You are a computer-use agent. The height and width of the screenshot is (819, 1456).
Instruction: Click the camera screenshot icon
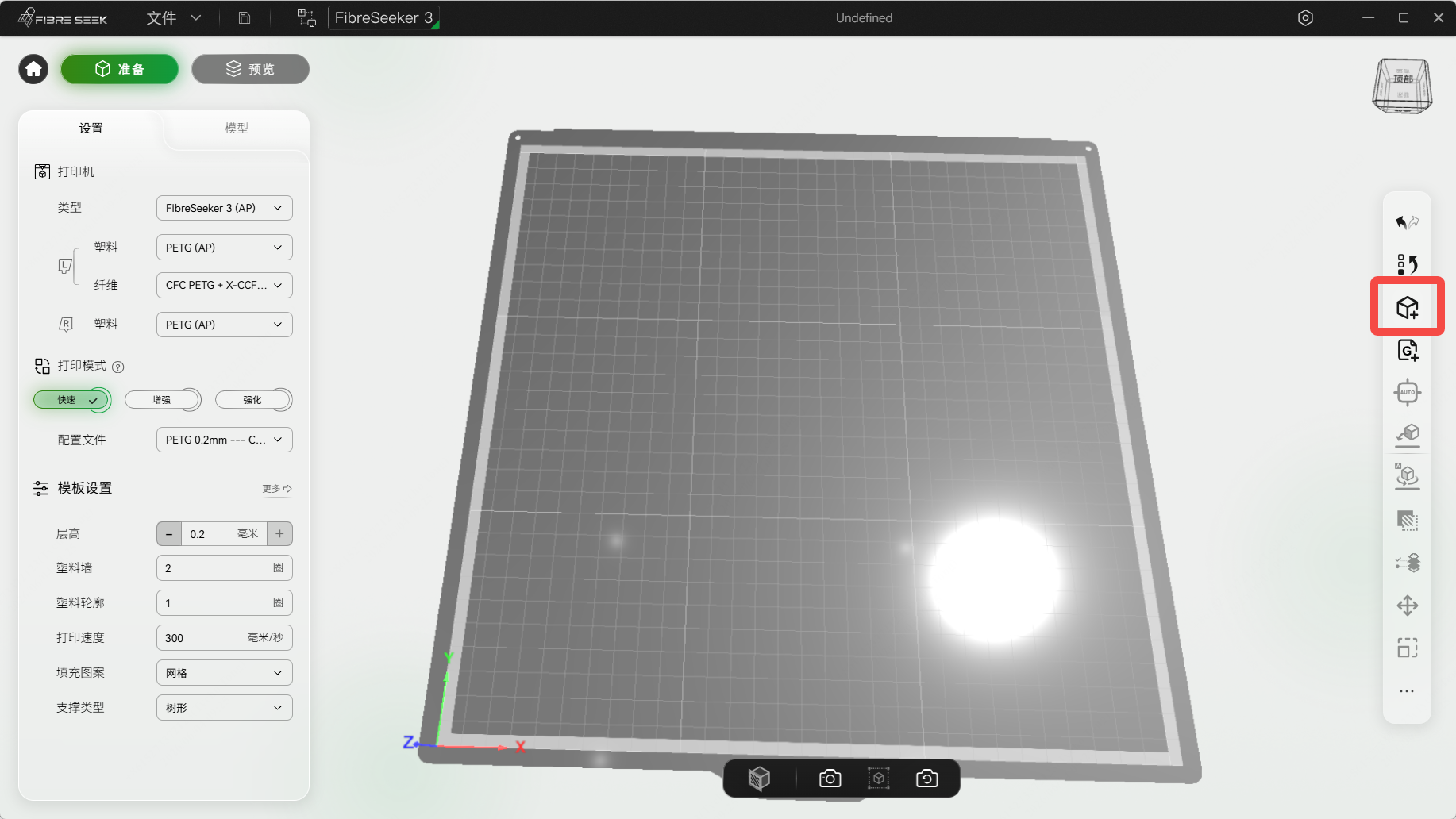click(830, 779)
